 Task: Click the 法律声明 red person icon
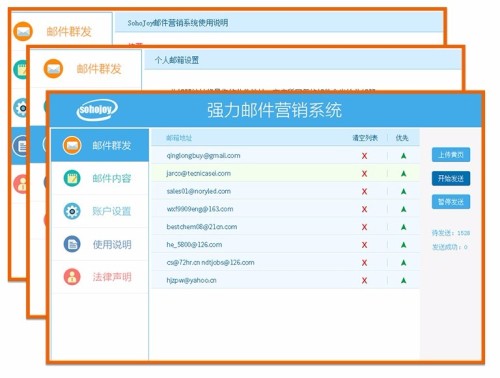[72, 277]
